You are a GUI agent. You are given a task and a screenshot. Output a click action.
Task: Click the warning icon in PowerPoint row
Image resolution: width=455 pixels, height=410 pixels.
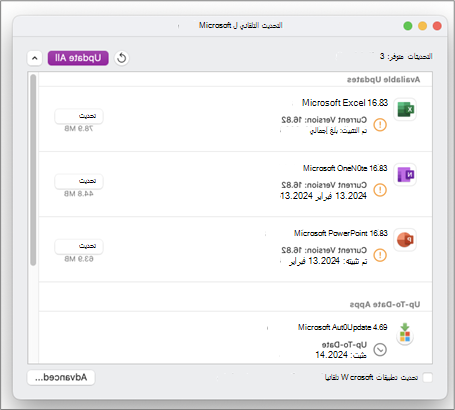click(380, 255)
